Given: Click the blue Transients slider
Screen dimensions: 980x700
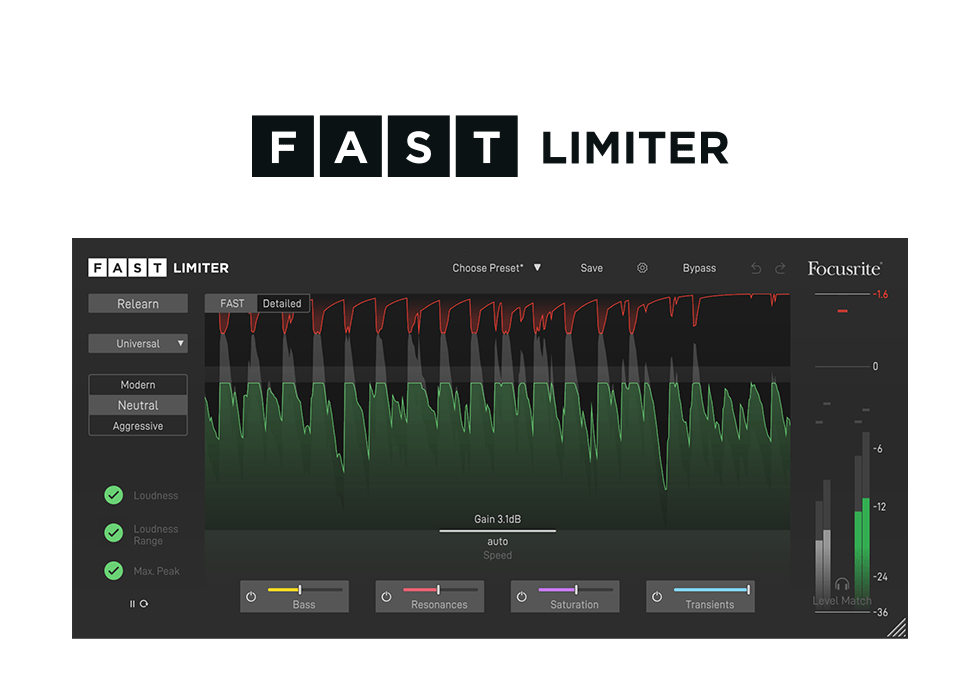Looking at the screenshot, I should (x=711, y=589).
